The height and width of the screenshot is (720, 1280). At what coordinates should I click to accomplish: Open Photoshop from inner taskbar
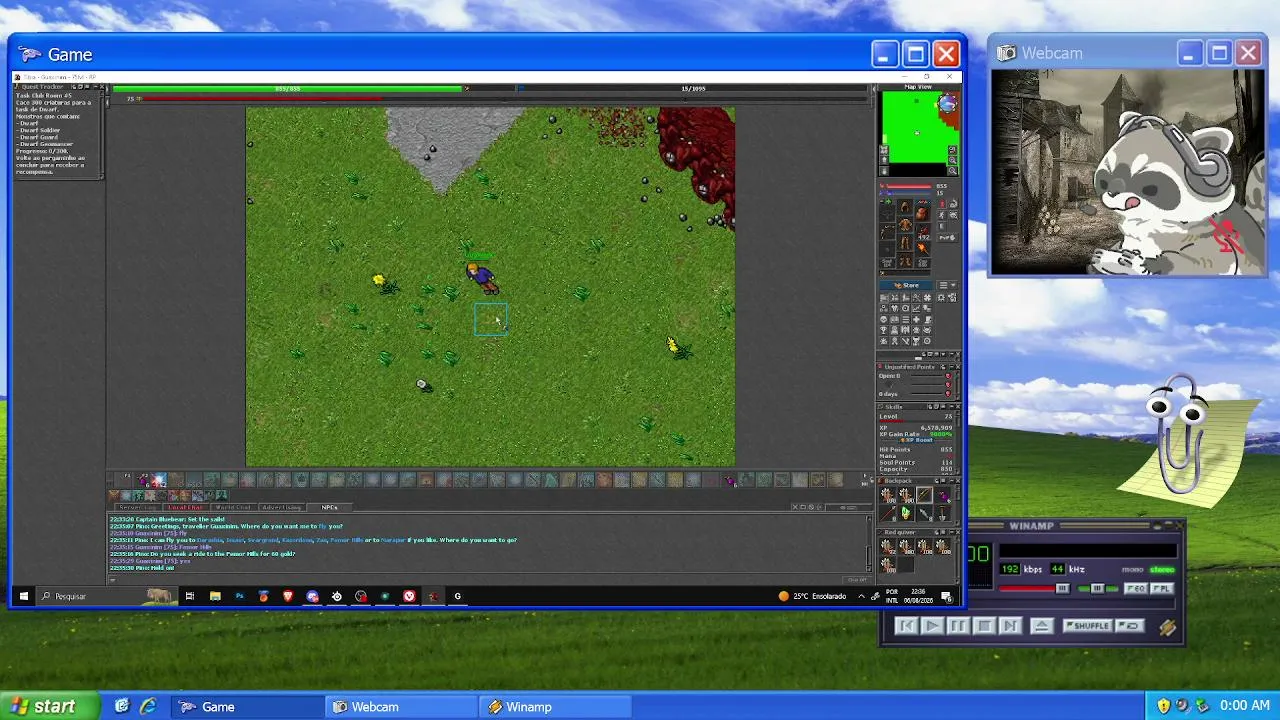click(239, 596)
